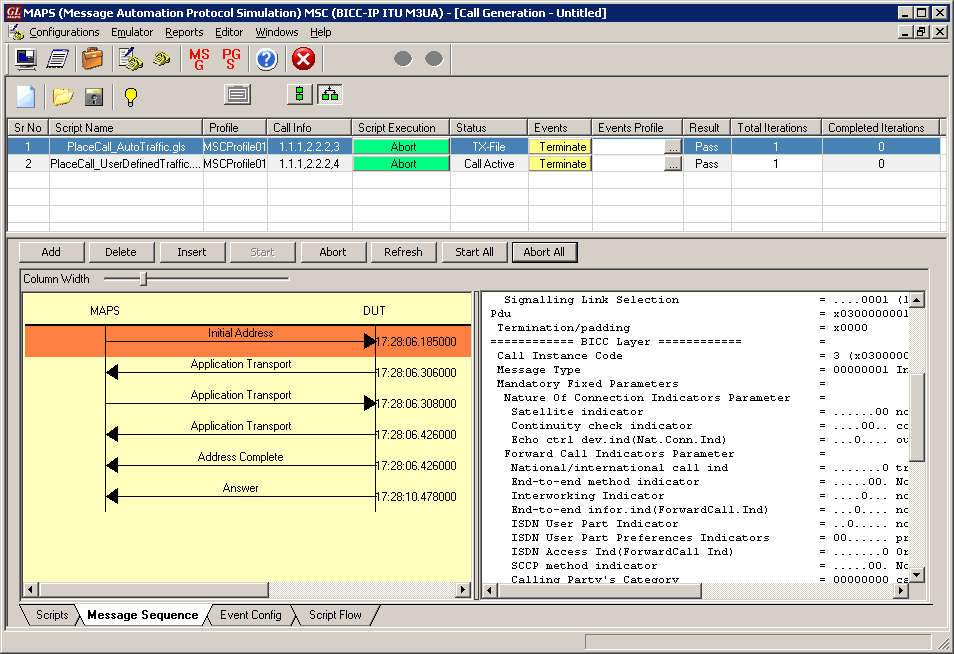Screen dimensions: 954x654
Task: Toggle the green hierarchy tree icon
Action: (330, 94)
